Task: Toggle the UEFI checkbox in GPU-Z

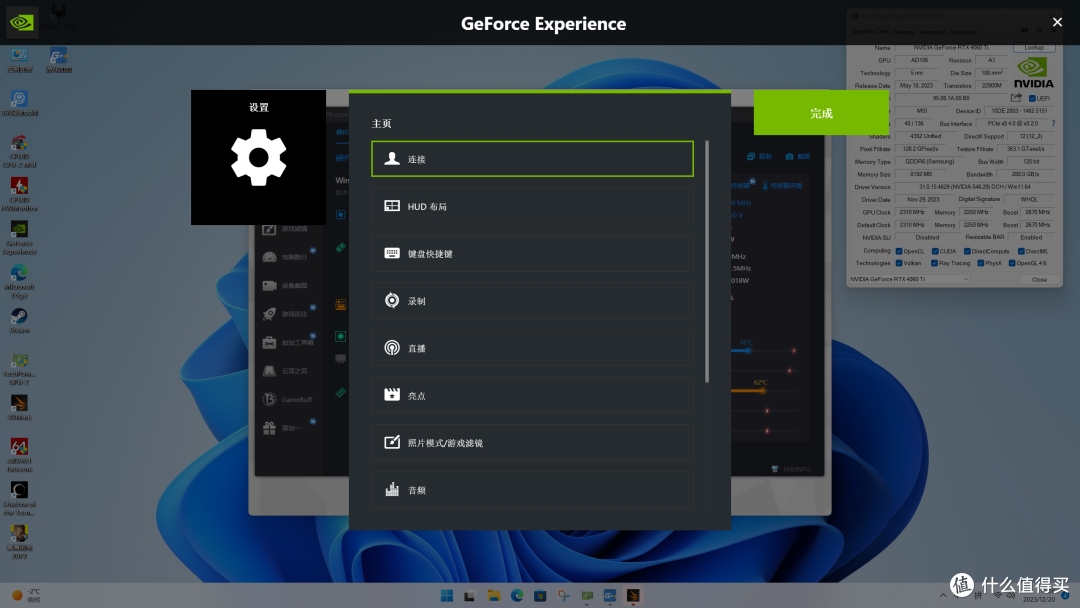Action: (x=1032, y=98)
